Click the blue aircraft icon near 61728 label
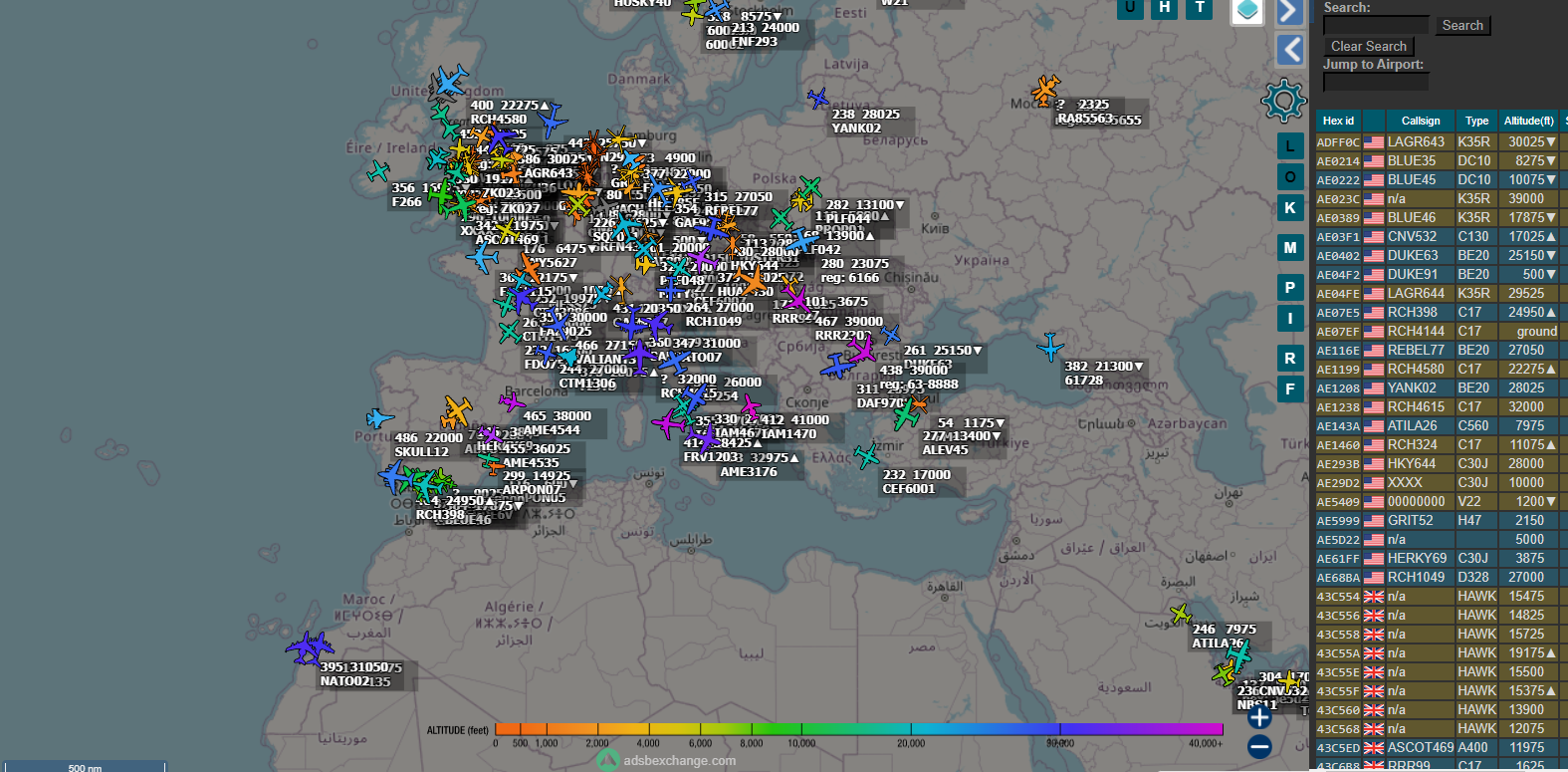This screenshot has width=1568, height=772. point(1050,348)
